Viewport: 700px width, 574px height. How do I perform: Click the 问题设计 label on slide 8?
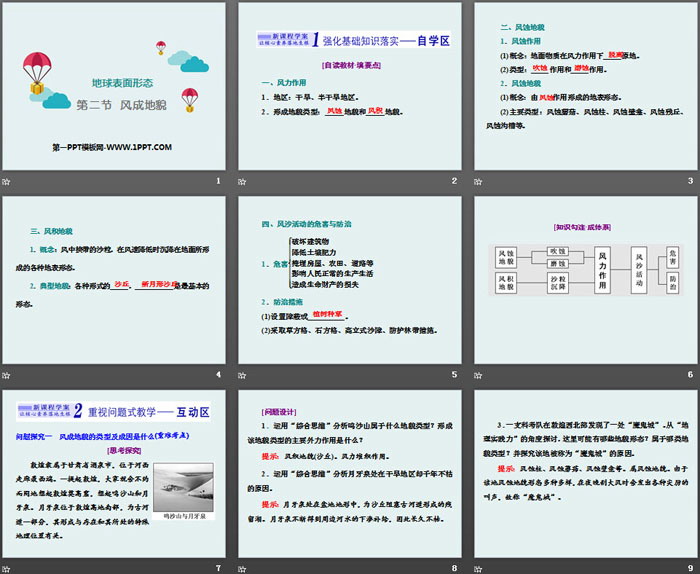[279, 412]
